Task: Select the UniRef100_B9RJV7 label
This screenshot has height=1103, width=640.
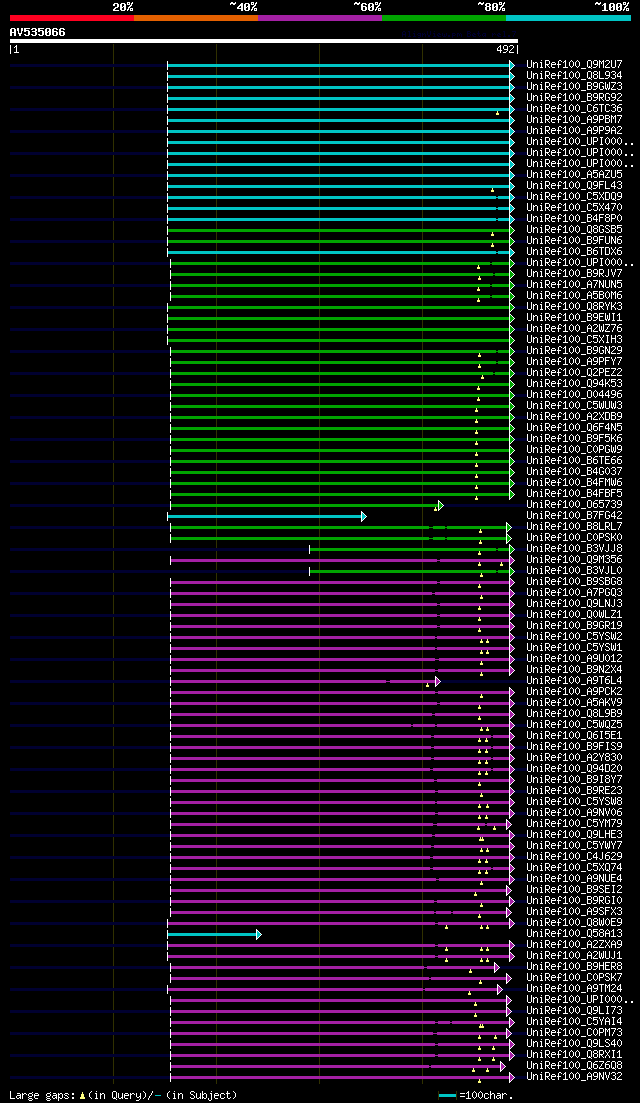Action: [x=574, y=274]
